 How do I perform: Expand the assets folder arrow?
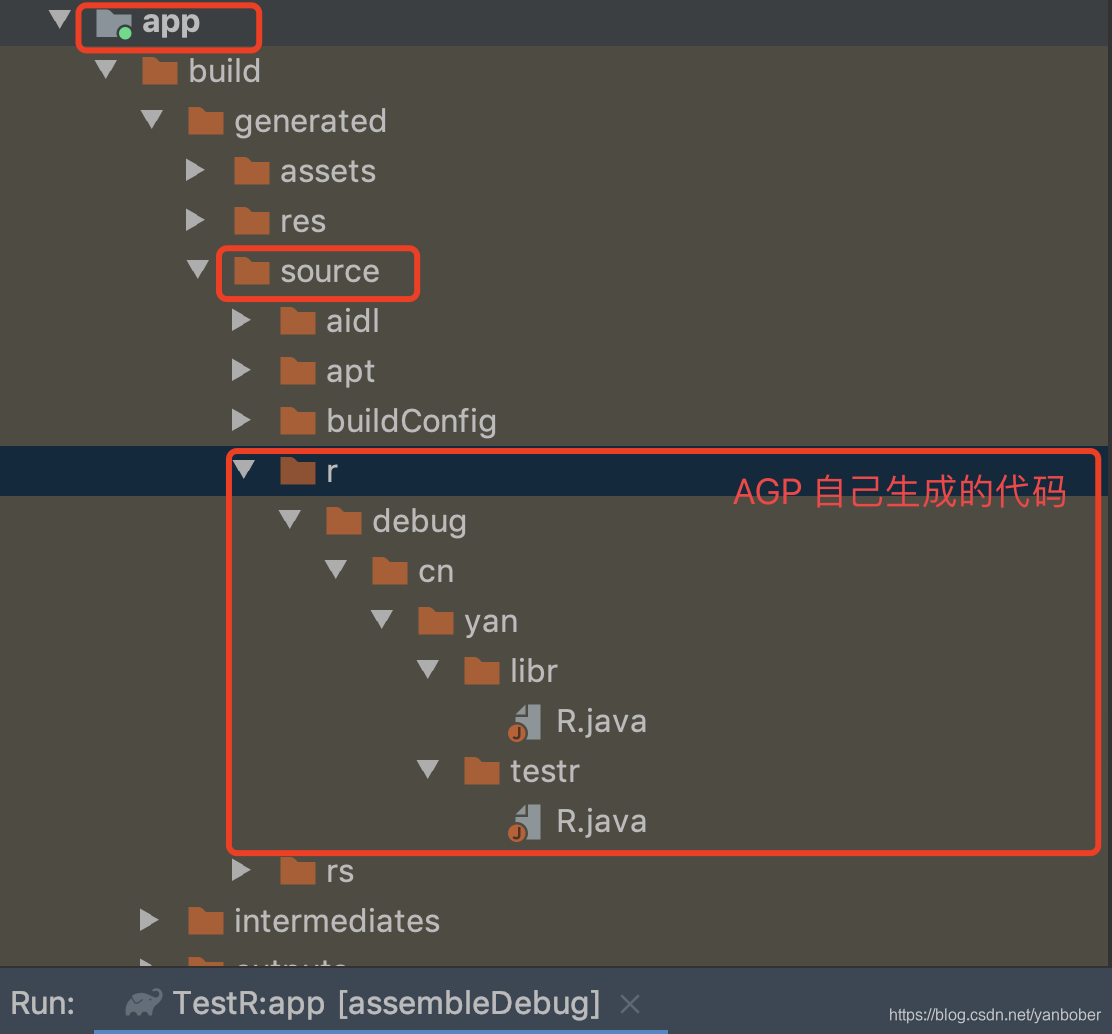(x=195, y=170)
